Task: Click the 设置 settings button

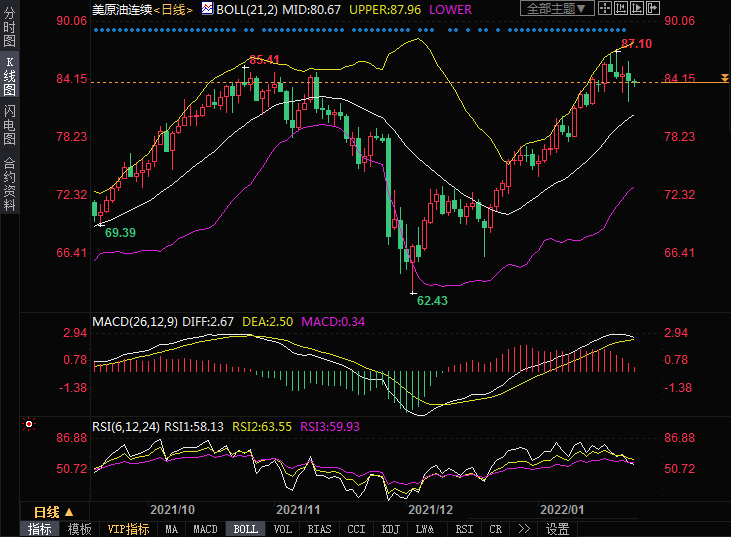Action: 558,529
